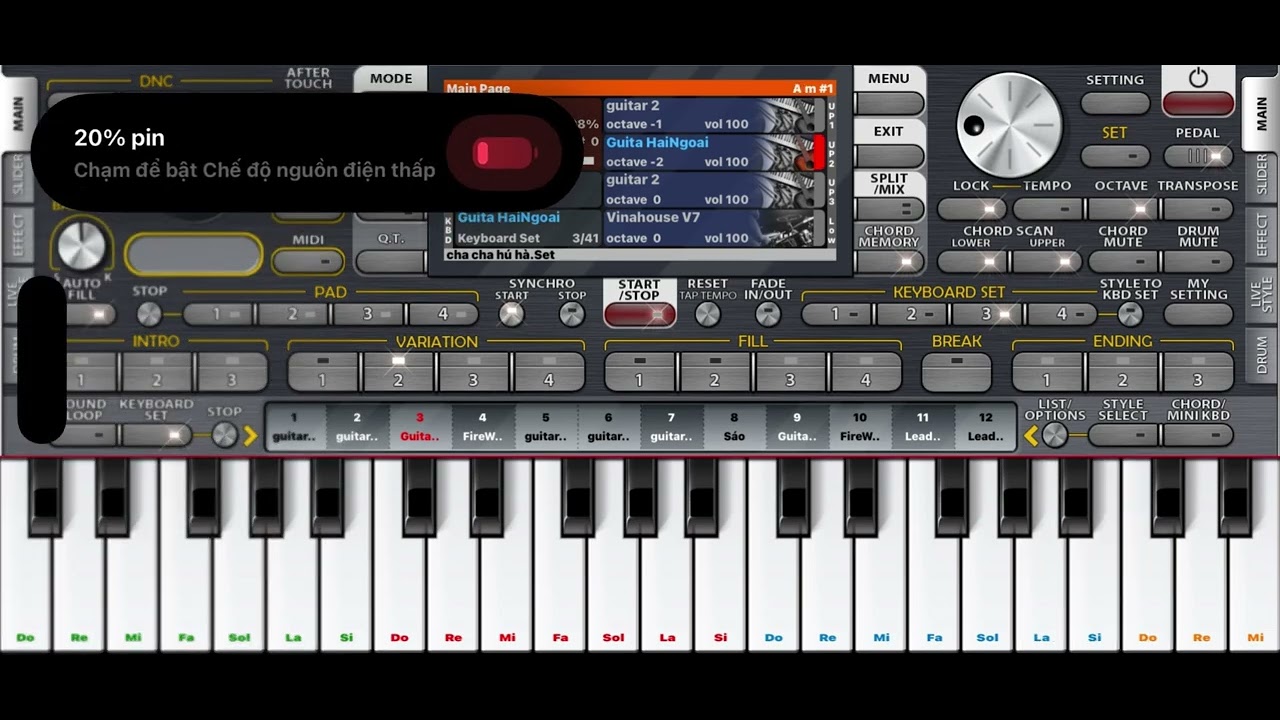Toggle the Drum Mute button

tap(1198, 261)
